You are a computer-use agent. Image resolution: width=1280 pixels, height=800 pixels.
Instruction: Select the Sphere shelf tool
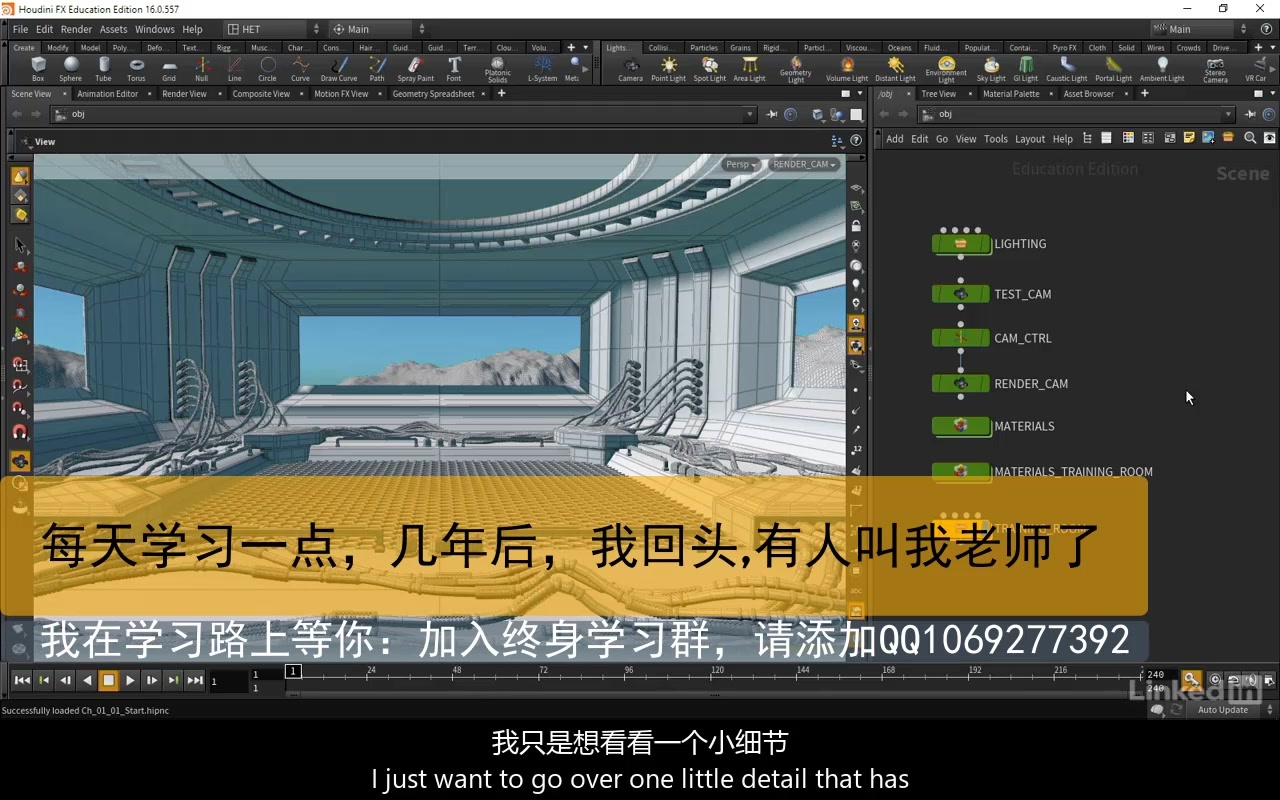(x=70, y=69)
